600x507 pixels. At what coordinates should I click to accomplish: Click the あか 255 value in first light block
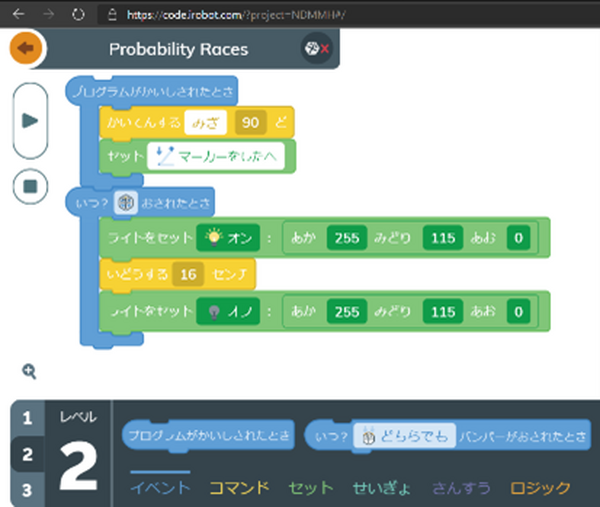pyautogui.click(x=343, y=238)
